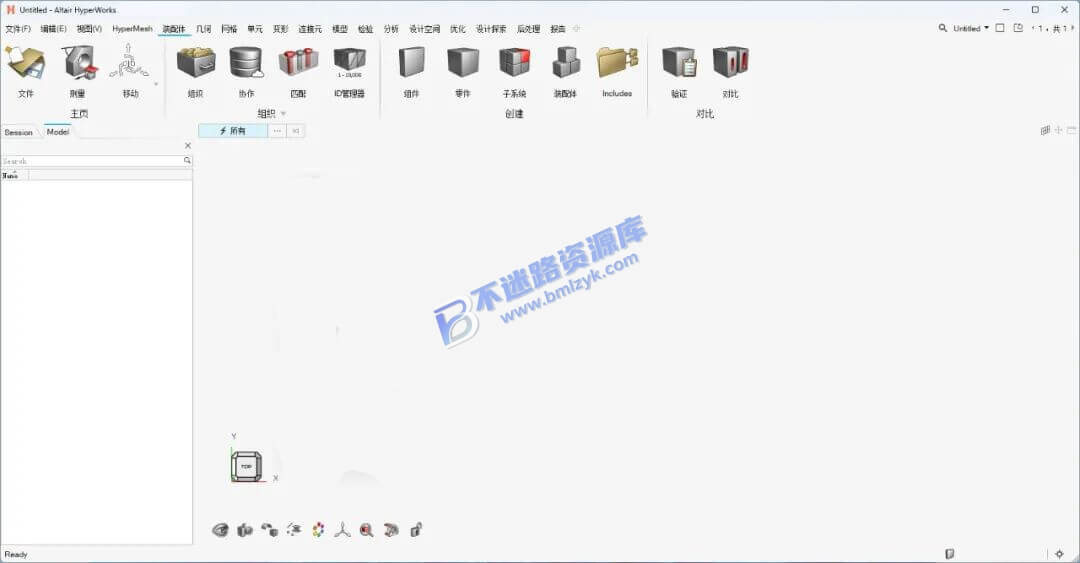Open the 对比 (Compare) tool icon

pos(731,63)
